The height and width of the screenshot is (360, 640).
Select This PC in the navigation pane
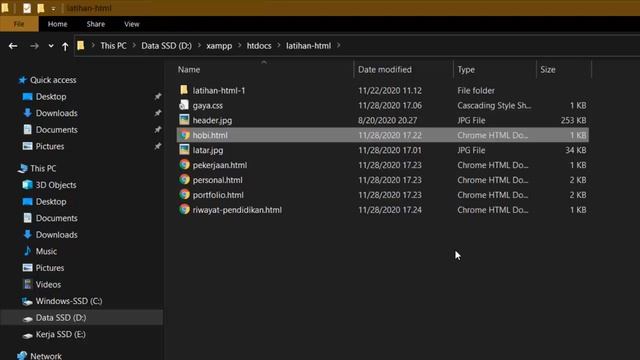click(43, 168)
